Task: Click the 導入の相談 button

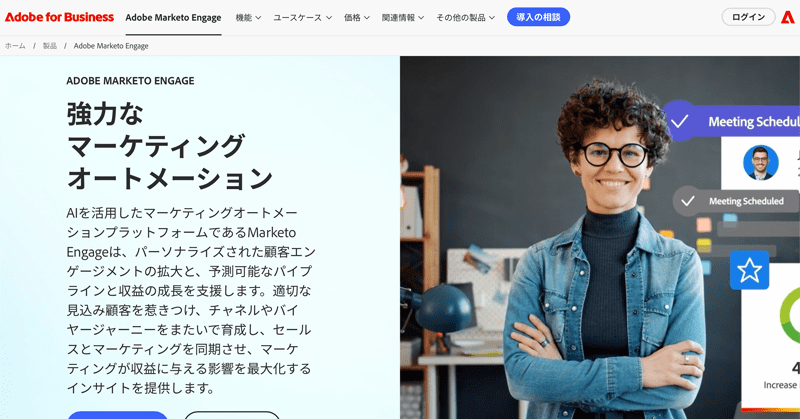Action: coord(538,17)
